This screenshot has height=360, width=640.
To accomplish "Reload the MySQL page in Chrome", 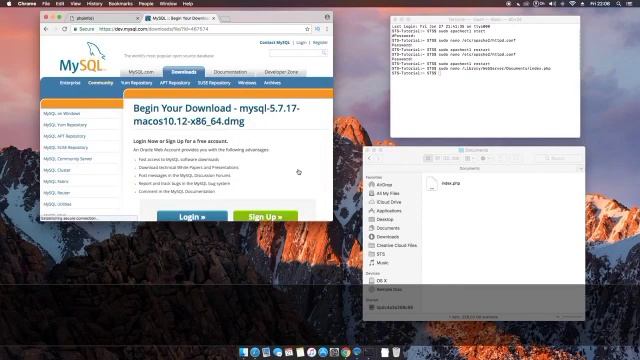I will pyautogui.click(x=64, y=29).
